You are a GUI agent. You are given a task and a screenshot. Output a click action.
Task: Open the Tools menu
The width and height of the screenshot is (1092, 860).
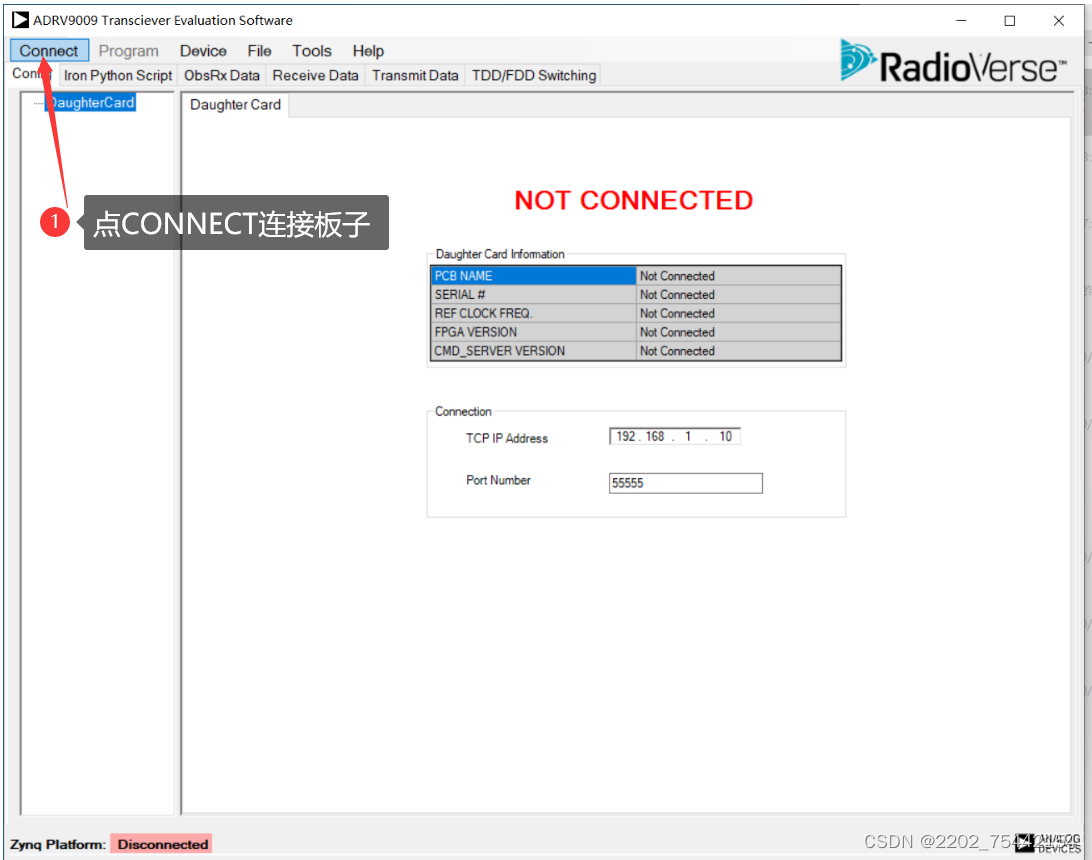[x=311, y=51]
